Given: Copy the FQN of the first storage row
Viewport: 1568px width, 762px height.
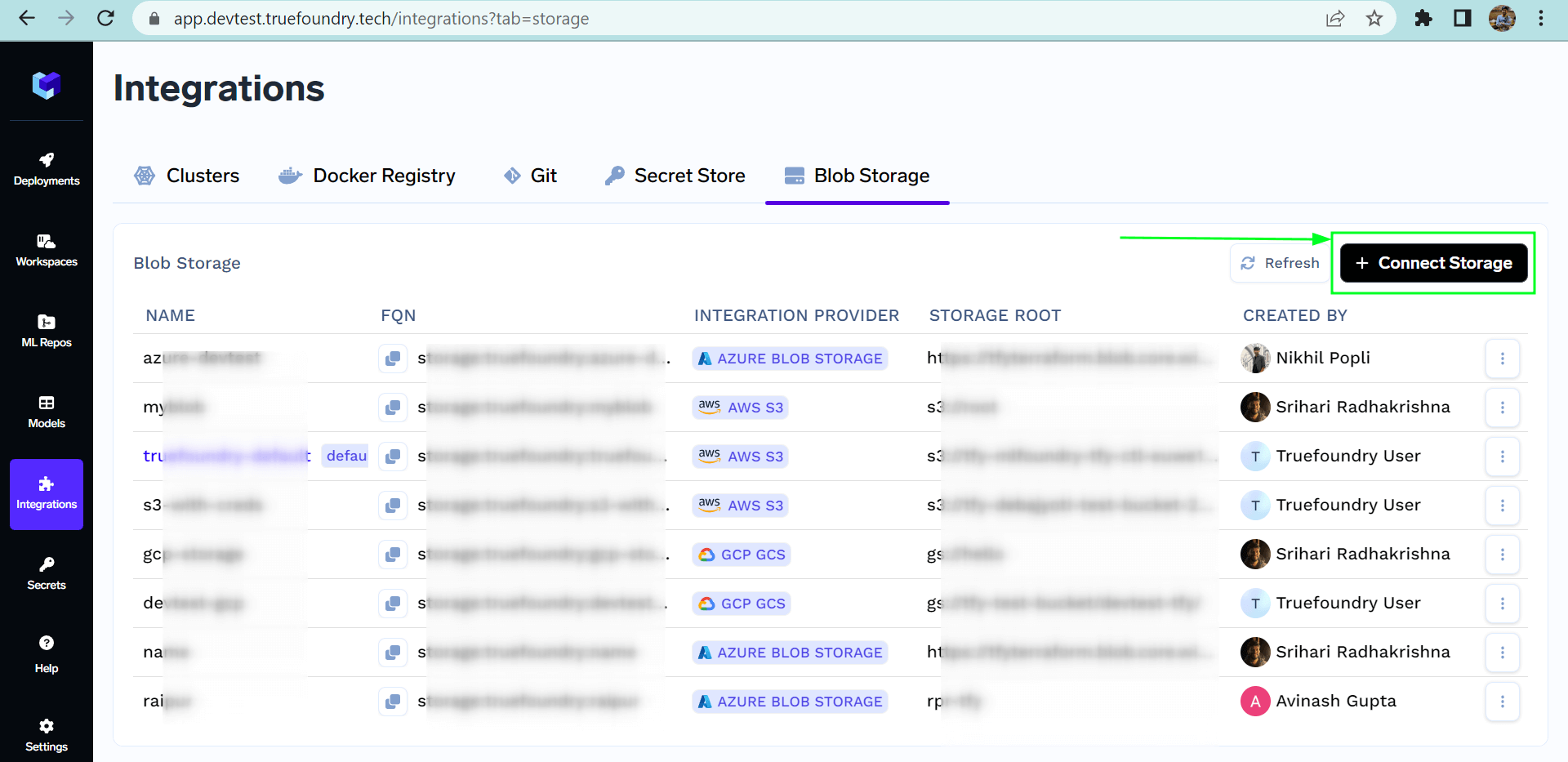Looking at the screenshot, I should [x=393, y=359].
